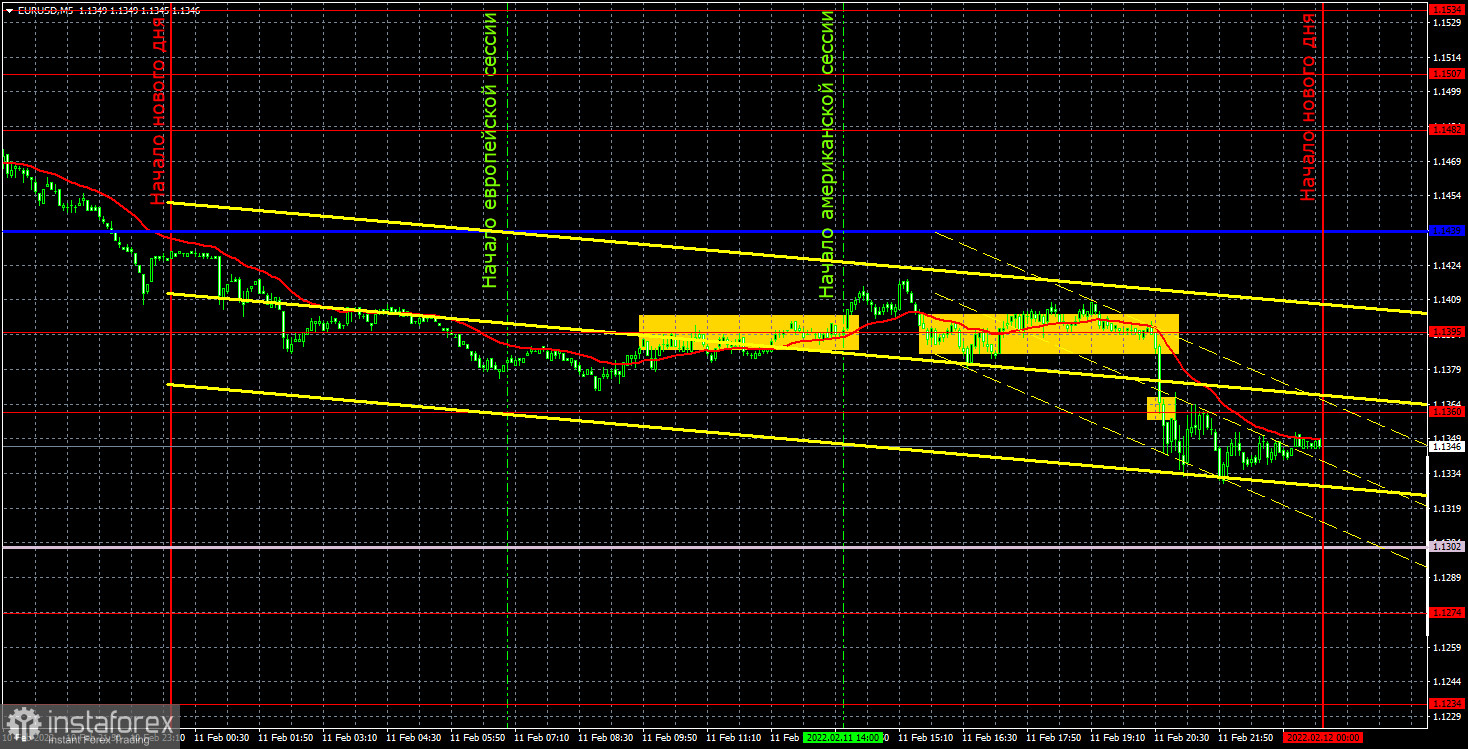Click the 11 Feb 03:10 time axis label
The height and width of the screenshot is (749, 1468).
click(x=350, y=737)
